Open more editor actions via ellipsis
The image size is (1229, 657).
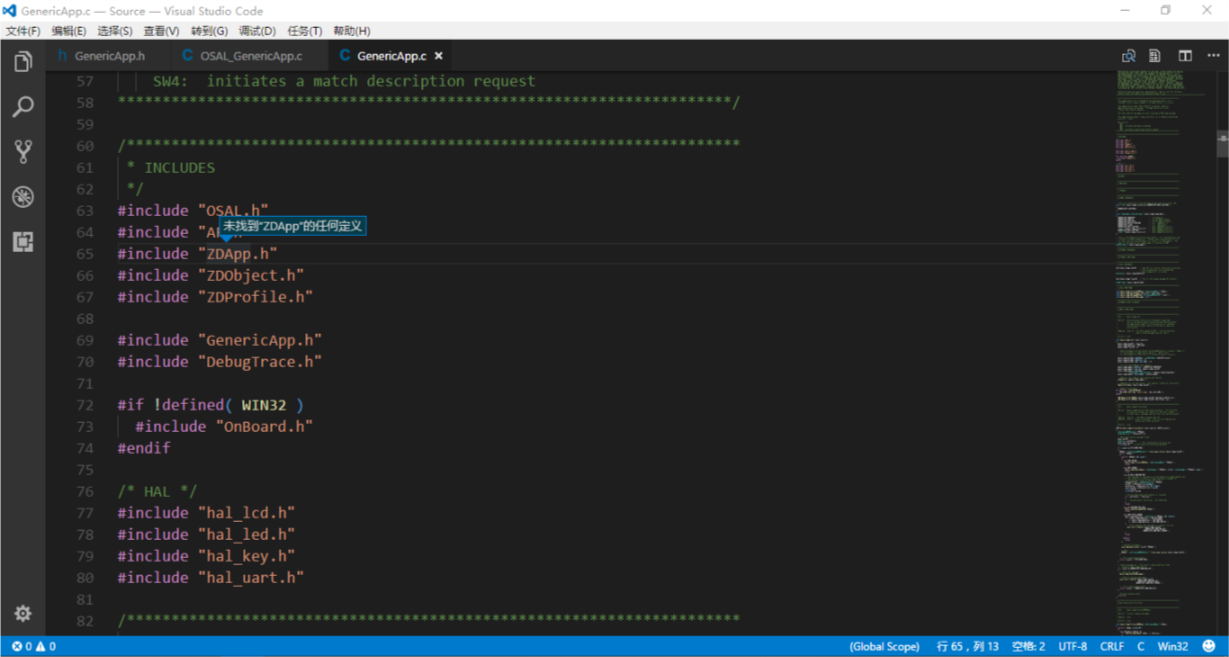point(1212,55)
